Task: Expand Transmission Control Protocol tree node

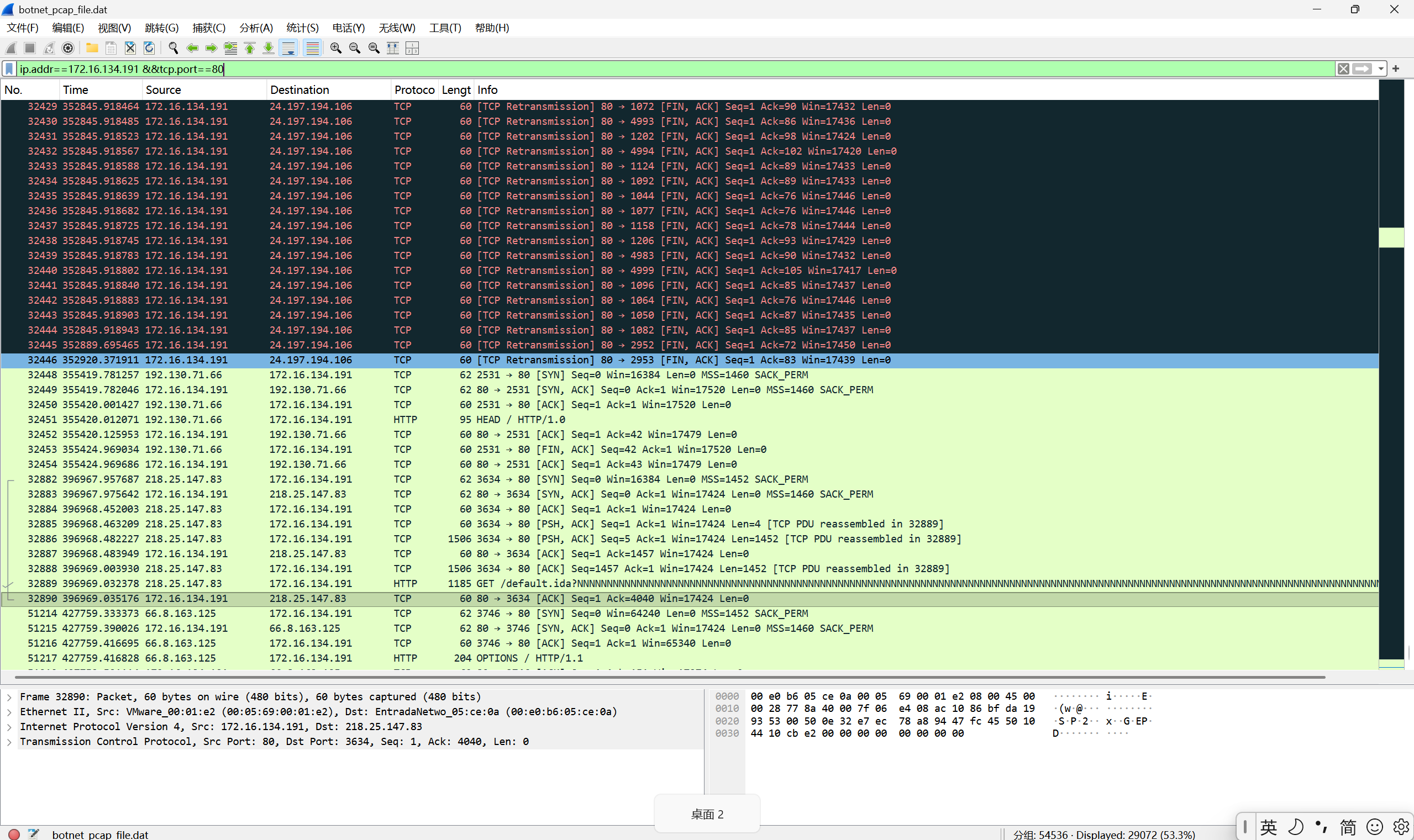Action: (9, 742)
